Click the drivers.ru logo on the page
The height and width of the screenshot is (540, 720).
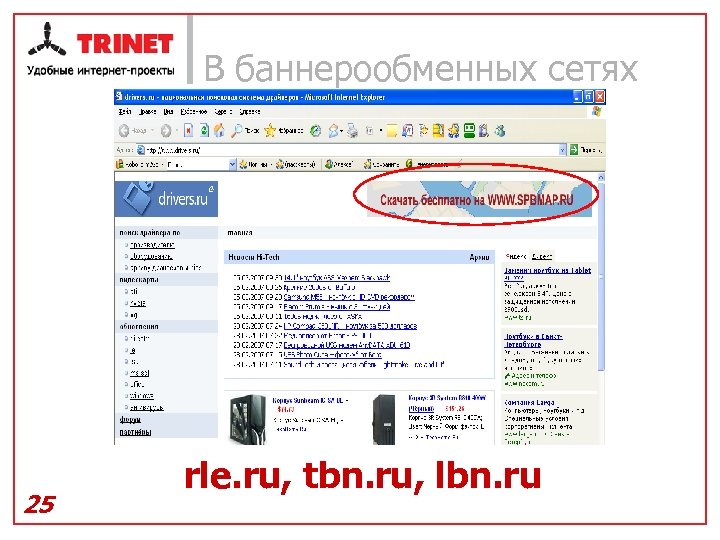click(166, 199)
